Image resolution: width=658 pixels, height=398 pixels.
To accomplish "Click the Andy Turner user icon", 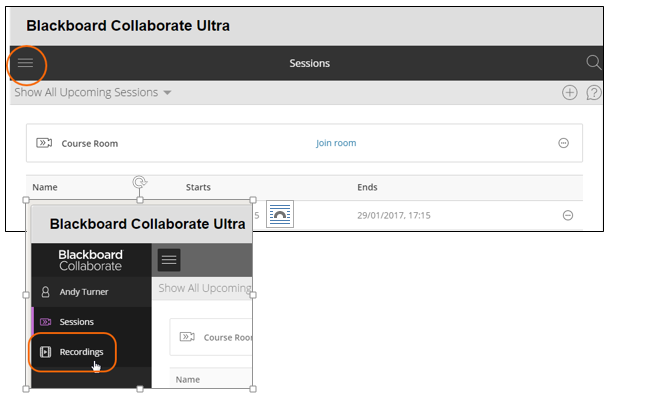I will (45, 292).
